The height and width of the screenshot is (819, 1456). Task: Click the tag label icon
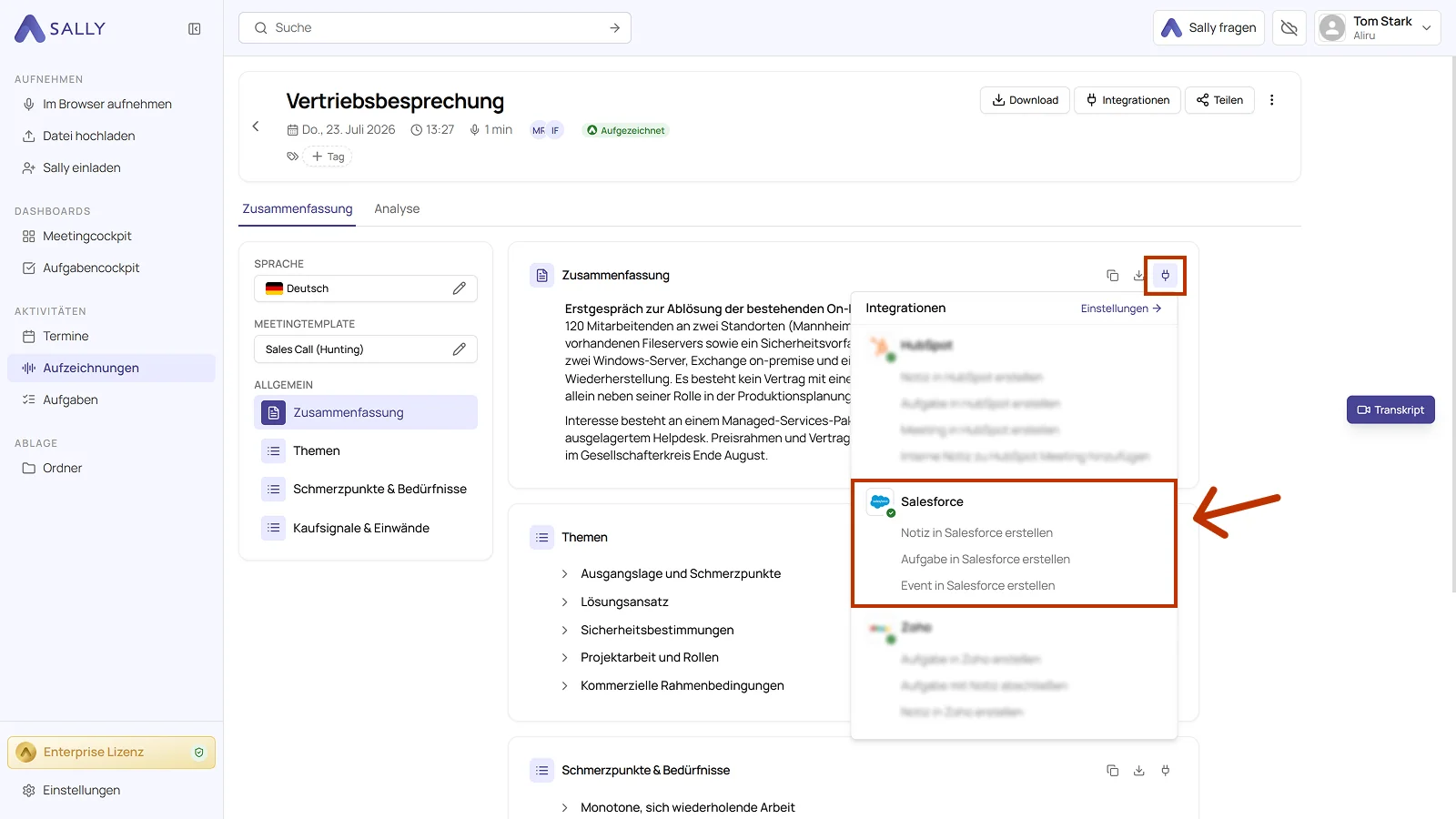(x=292, y=157)
